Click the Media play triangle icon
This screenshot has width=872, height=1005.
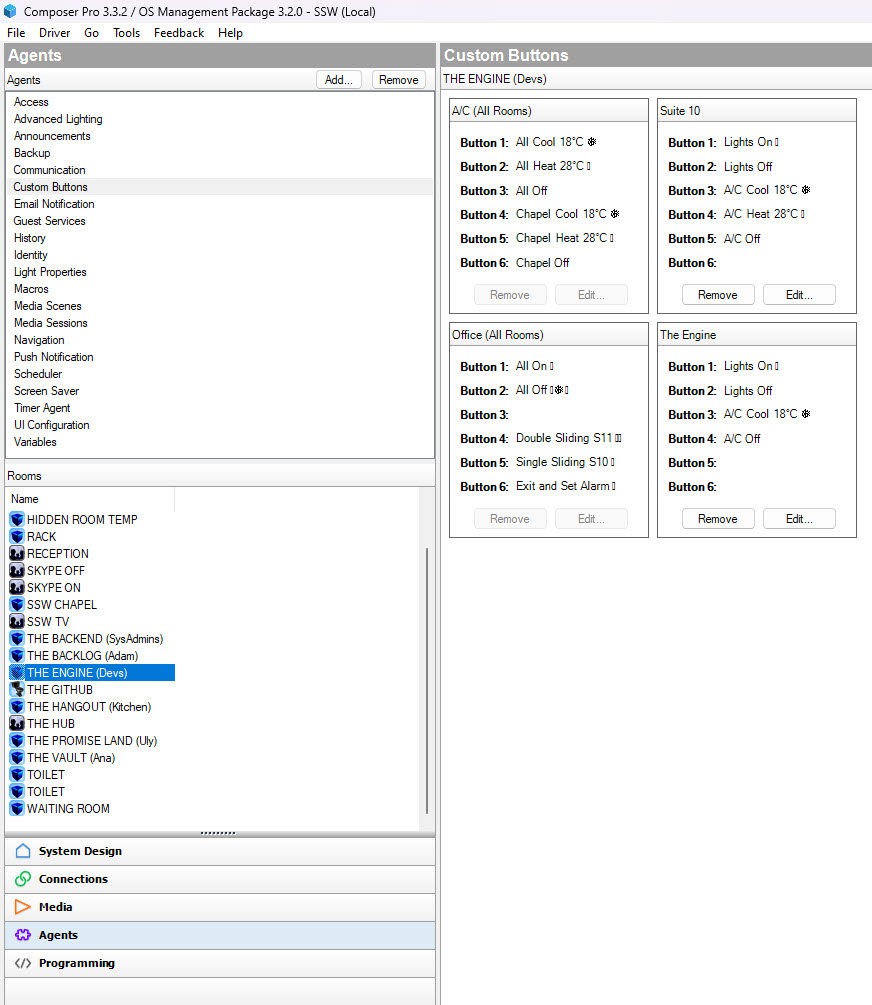point(23,907)
